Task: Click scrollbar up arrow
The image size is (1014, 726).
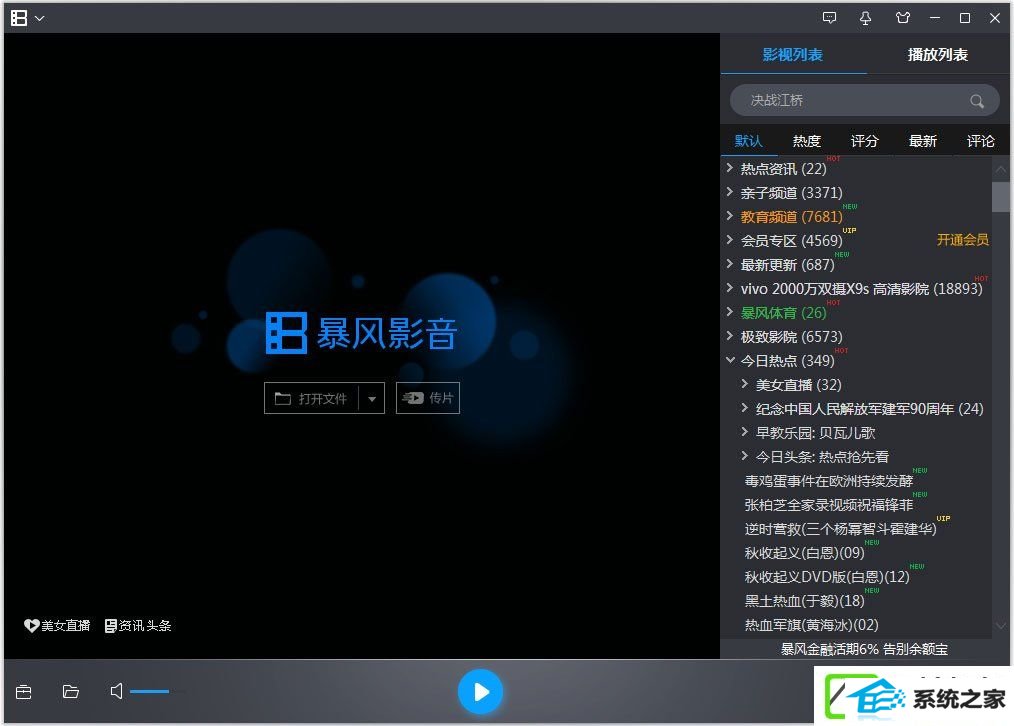Action: coord(1000,169)
